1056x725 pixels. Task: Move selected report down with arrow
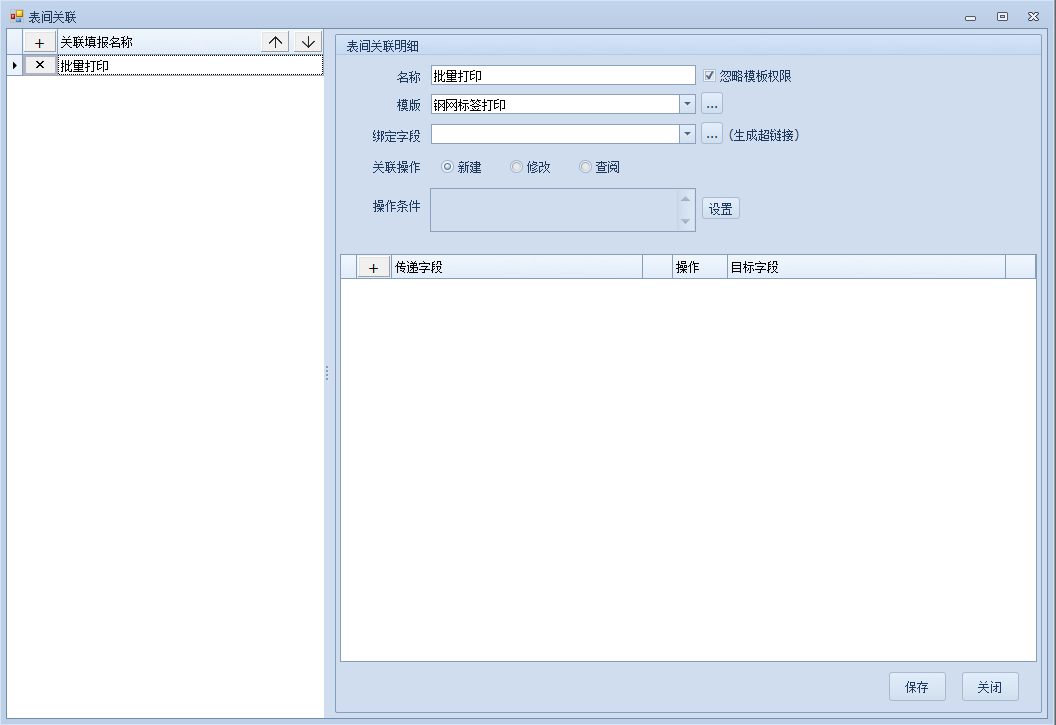308,42
